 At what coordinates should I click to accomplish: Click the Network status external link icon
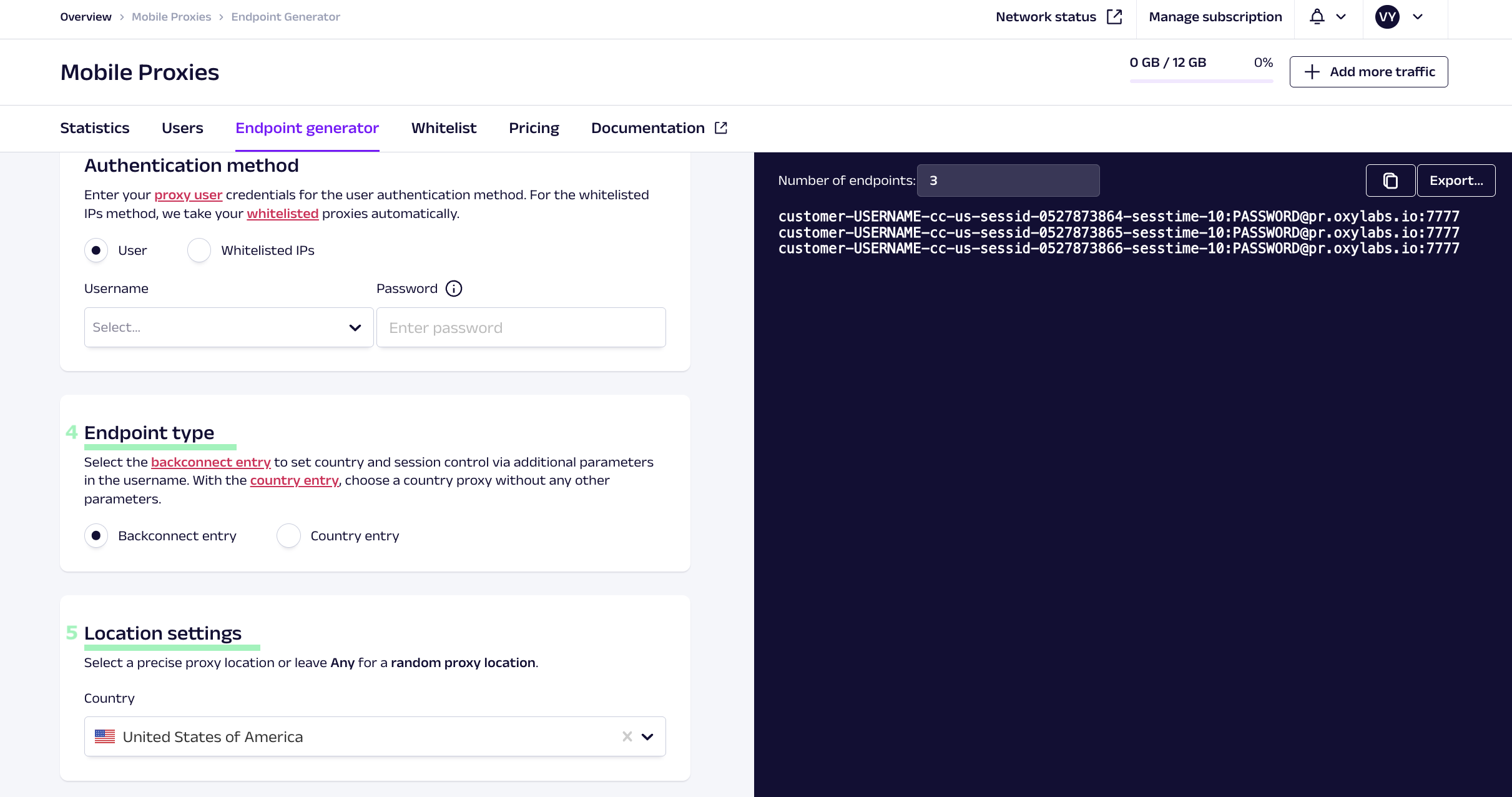1114,17
